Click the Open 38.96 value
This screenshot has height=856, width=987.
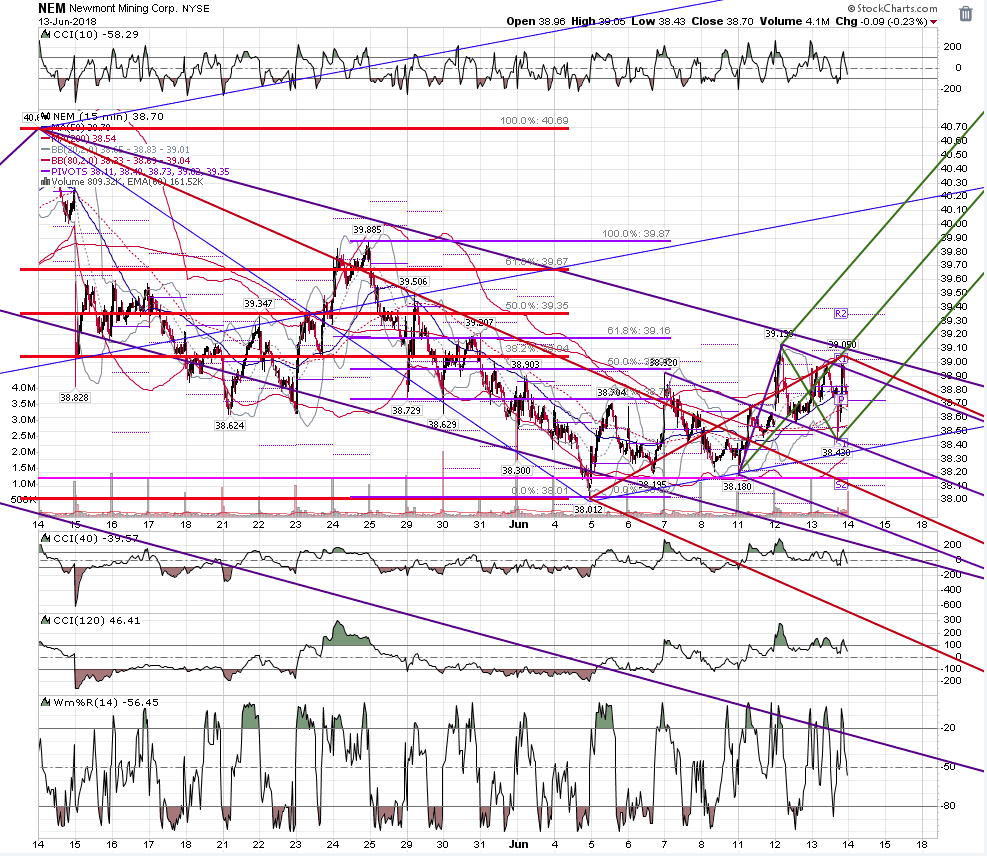click(x=536, y=21)
